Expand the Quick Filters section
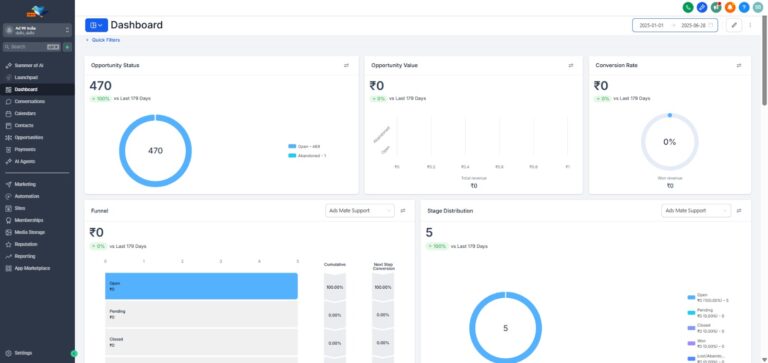 click(103, 40)
